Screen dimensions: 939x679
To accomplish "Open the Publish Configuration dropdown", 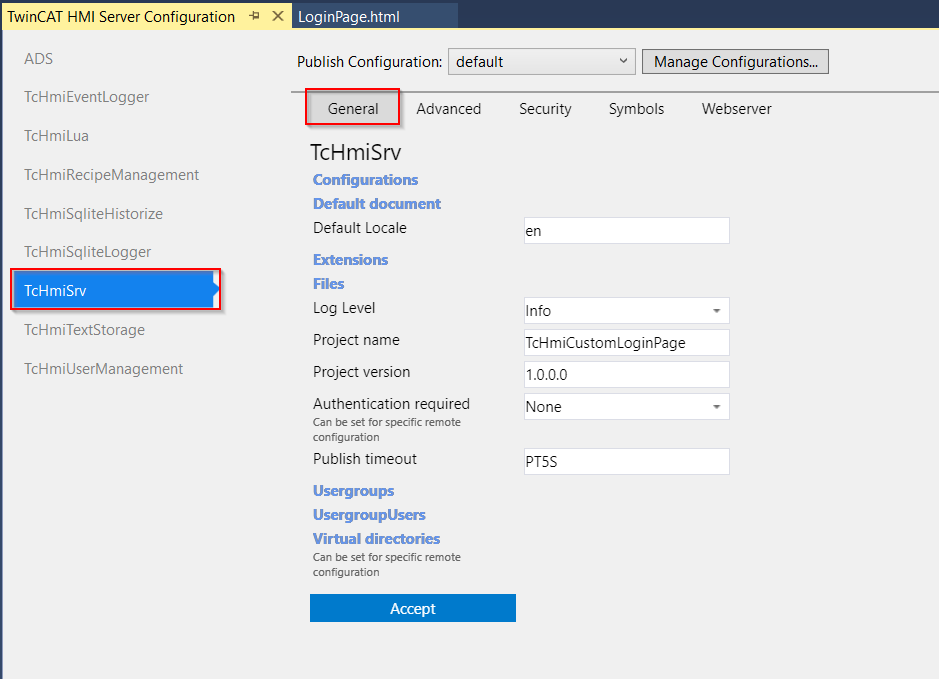I will [541, 62].
